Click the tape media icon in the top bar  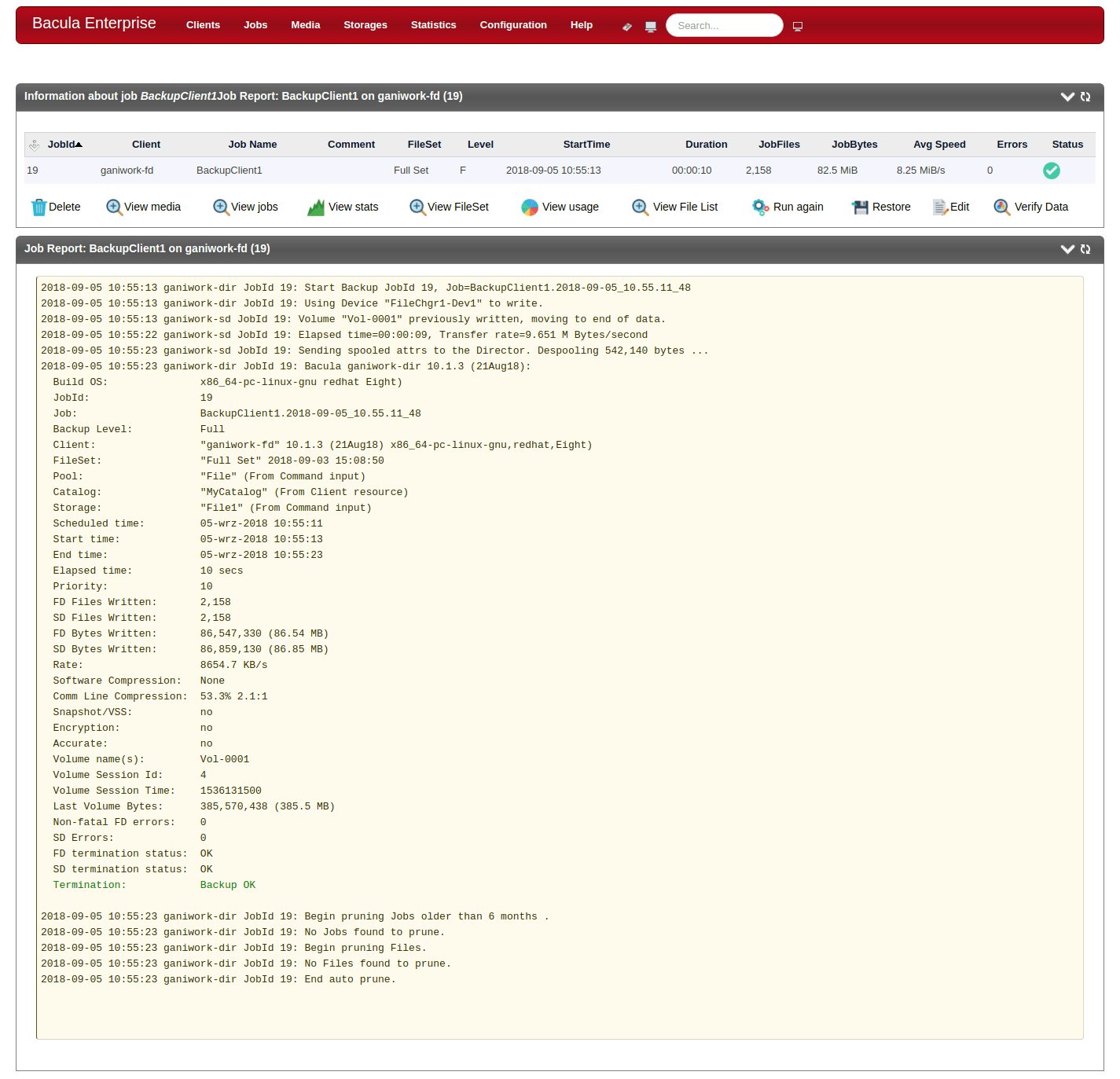click(626, 27)
